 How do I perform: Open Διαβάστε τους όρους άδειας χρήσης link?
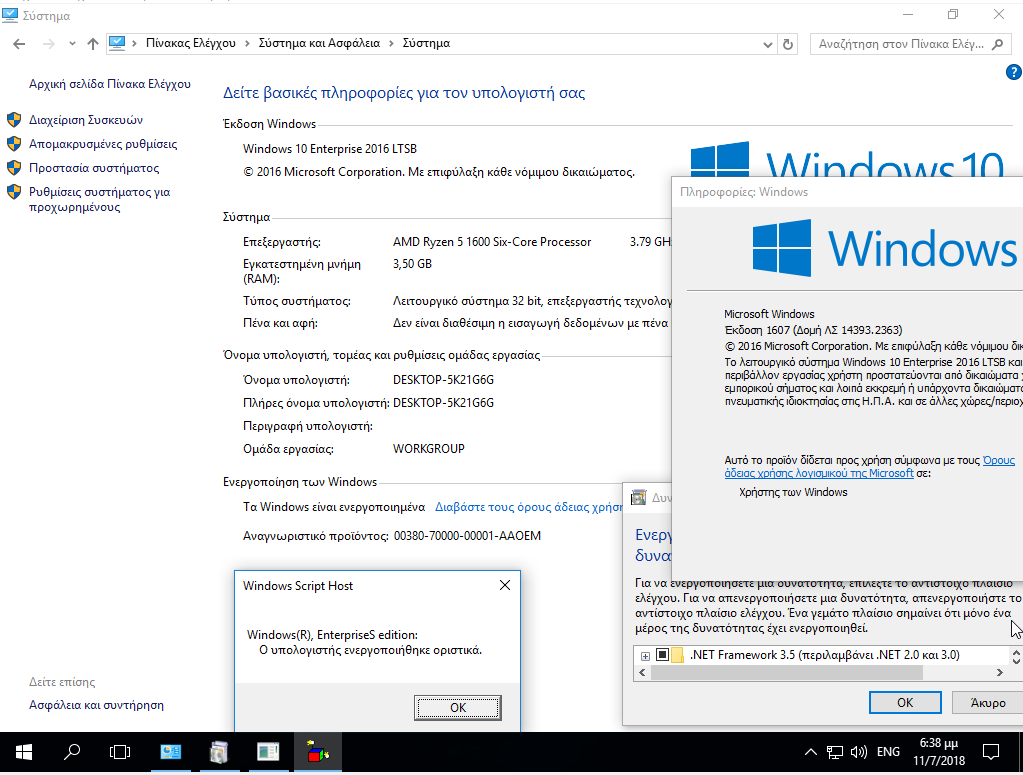tap(529, 507)
